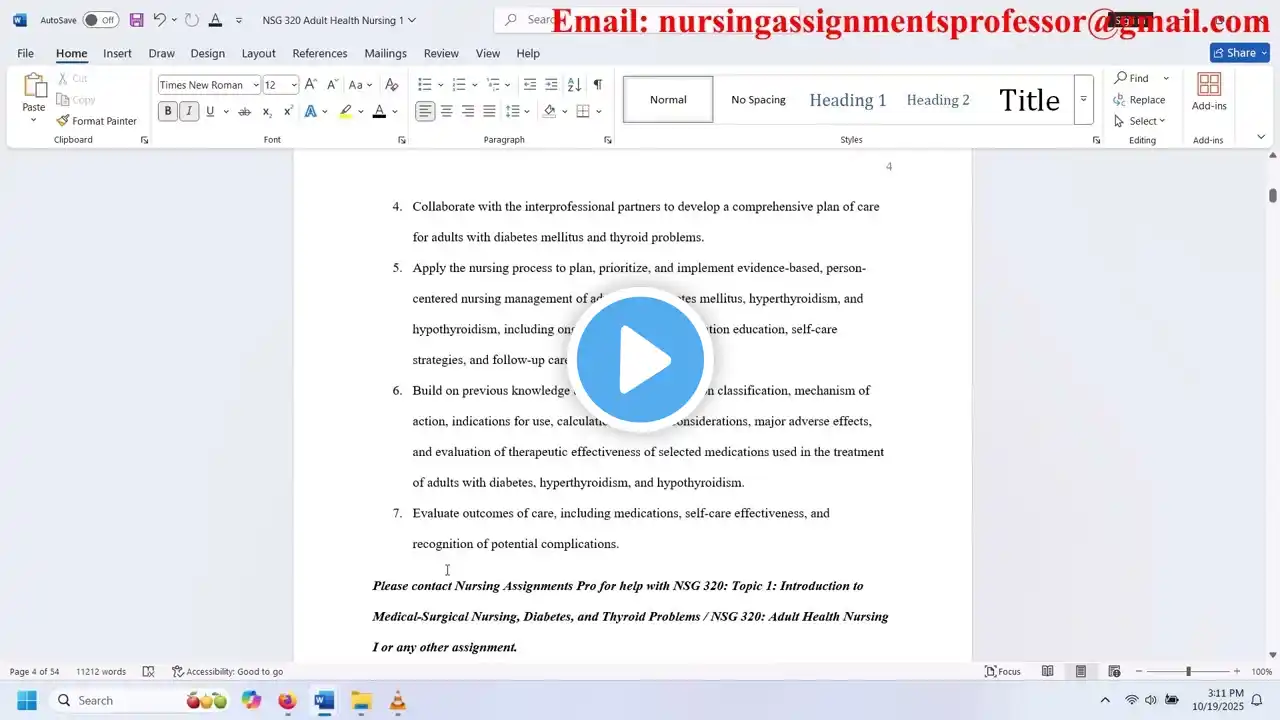Viewport: 1280px width, 720px height.
Task: Justify the paragraph text
Action: coord(489,112)
